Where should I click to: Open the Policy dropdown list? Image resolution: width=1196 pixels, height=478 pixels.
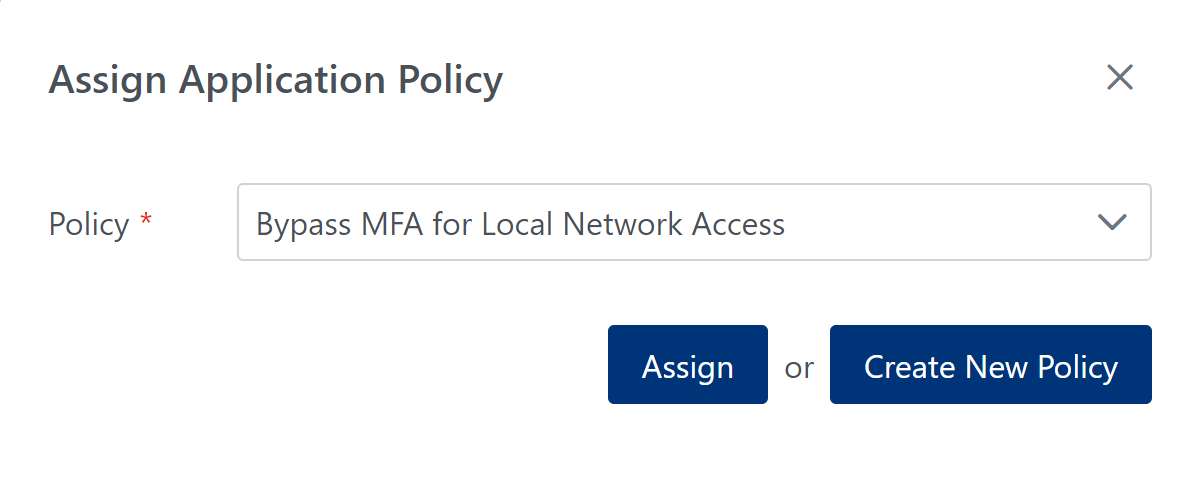(693, 222)
